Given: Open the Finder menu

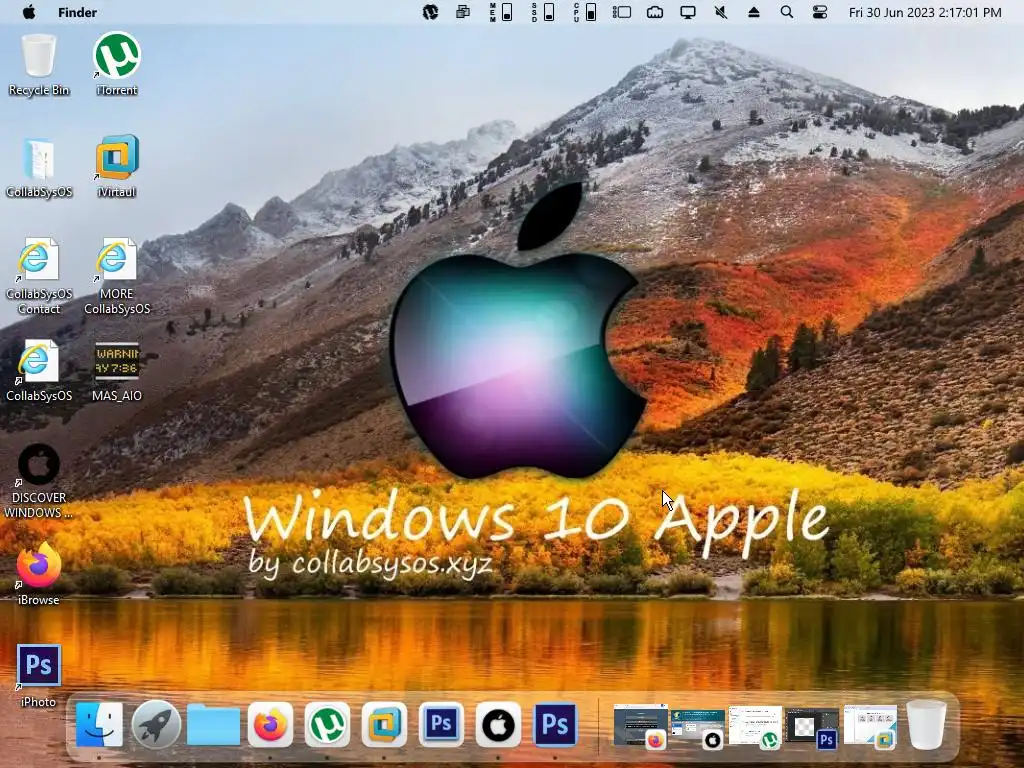Looking at the screenshot, I should point(77,12).
